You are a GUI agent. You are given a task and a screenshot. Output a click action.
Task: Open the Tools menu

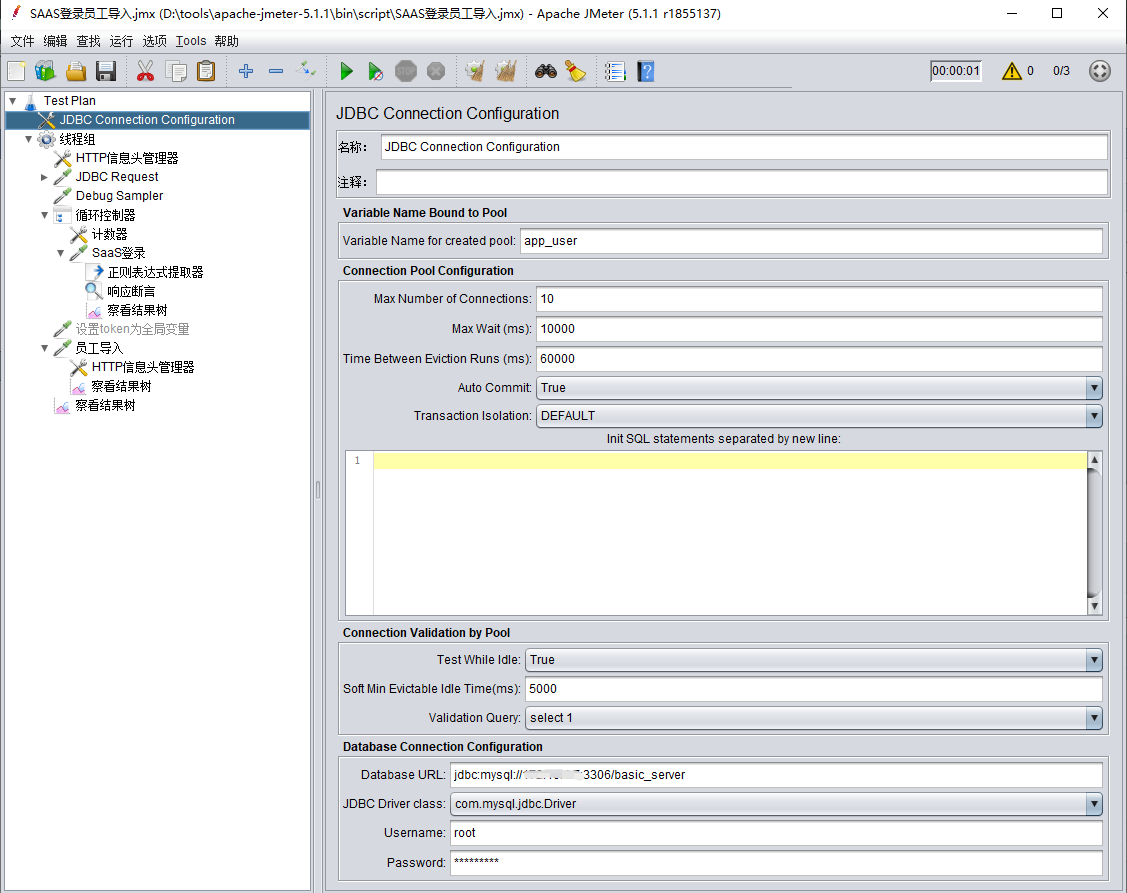(x=190, y=41)
